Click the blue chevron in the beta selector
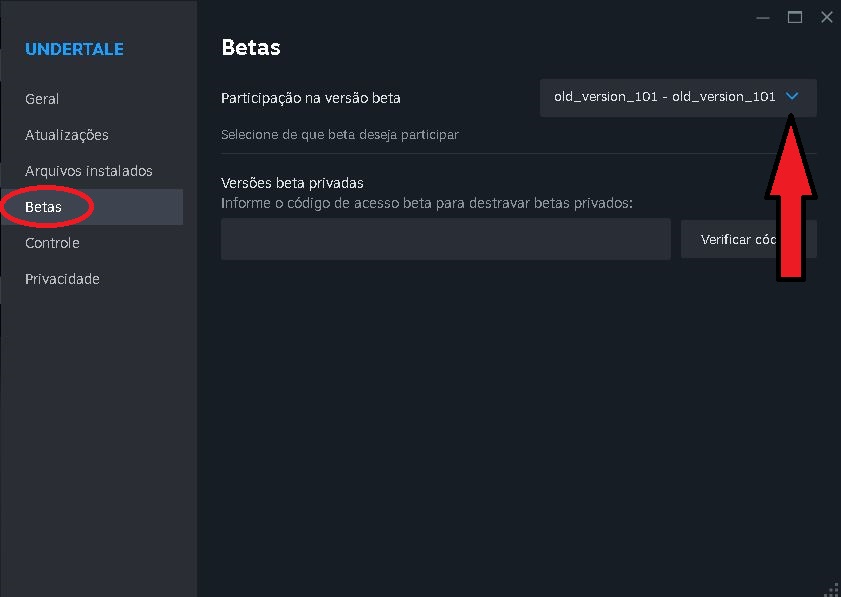The height and width of the screenshot is (597, 841). coord(792,97)
